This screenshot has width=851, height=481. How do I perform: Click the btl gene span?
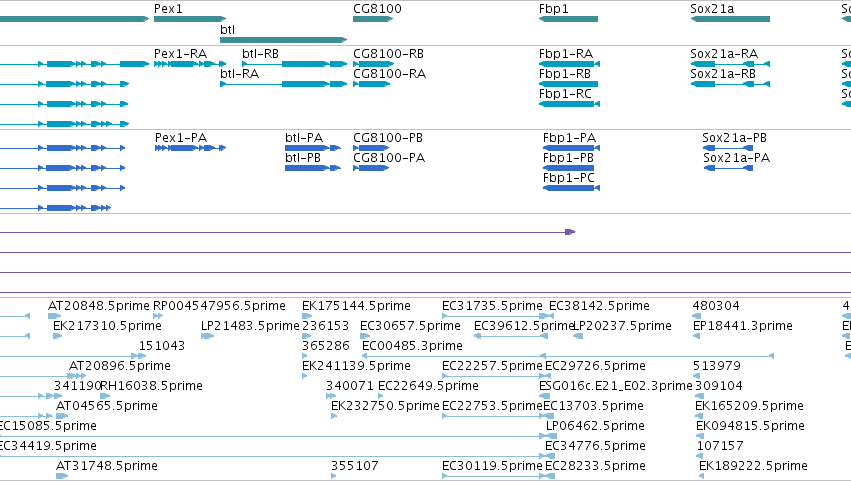pos(283,40)
